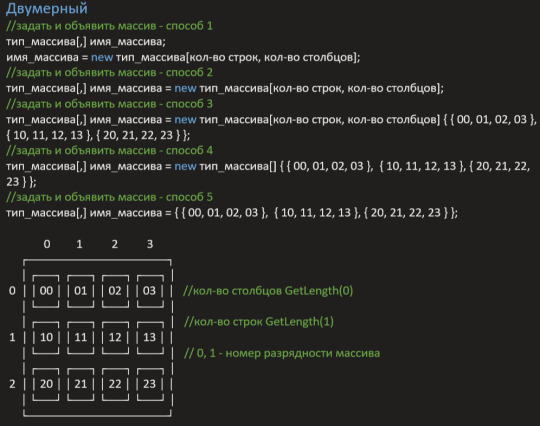Click the "new" keyword under способ 1
540x426 pixels.
coord(102,57)
